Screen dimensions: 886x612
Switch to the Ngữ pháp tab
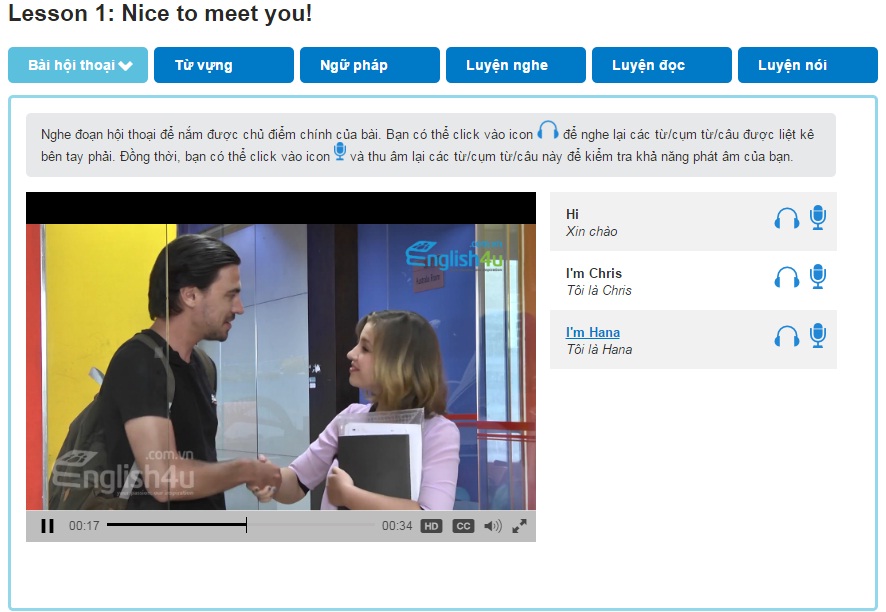tap(370, 65)
